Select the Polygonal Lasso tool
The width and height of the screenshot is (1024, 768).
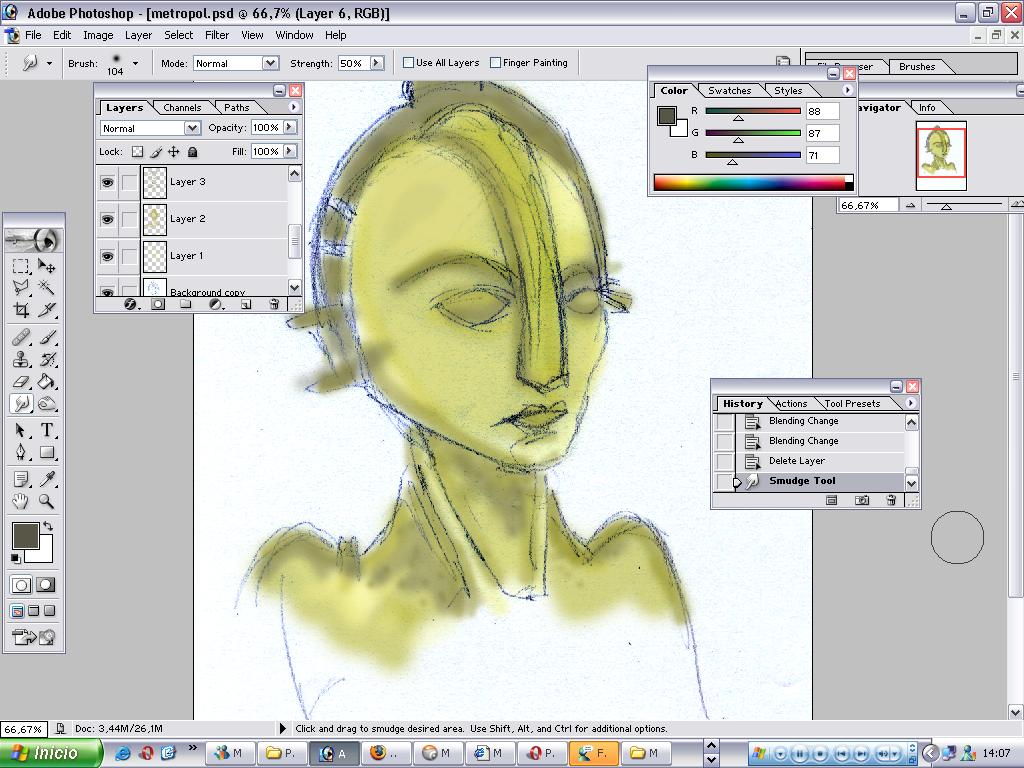[21, 287]
